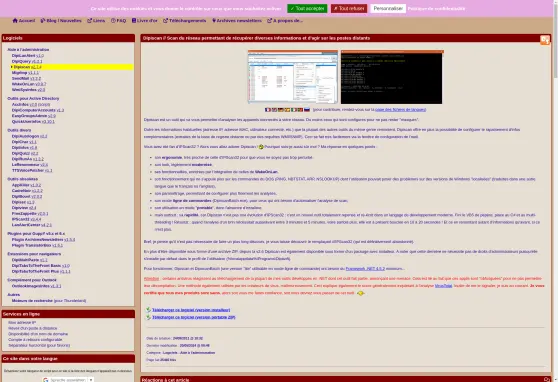Open DipiTabsToTheFront Basic link
The width and height of the screenshot is (558, 382).
(x=41, y=266)
